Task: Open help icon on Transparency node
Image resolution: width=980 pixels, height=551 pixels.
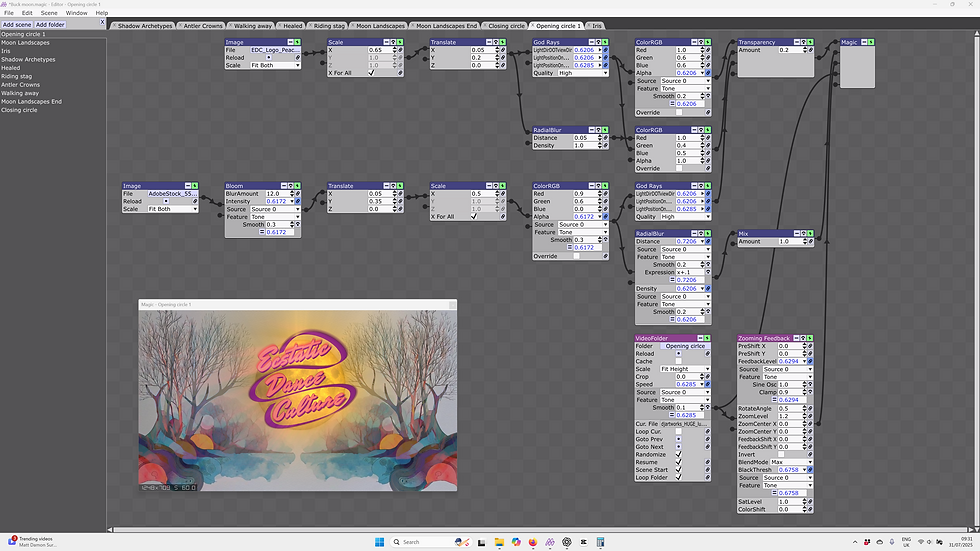Action: (803, 42)
